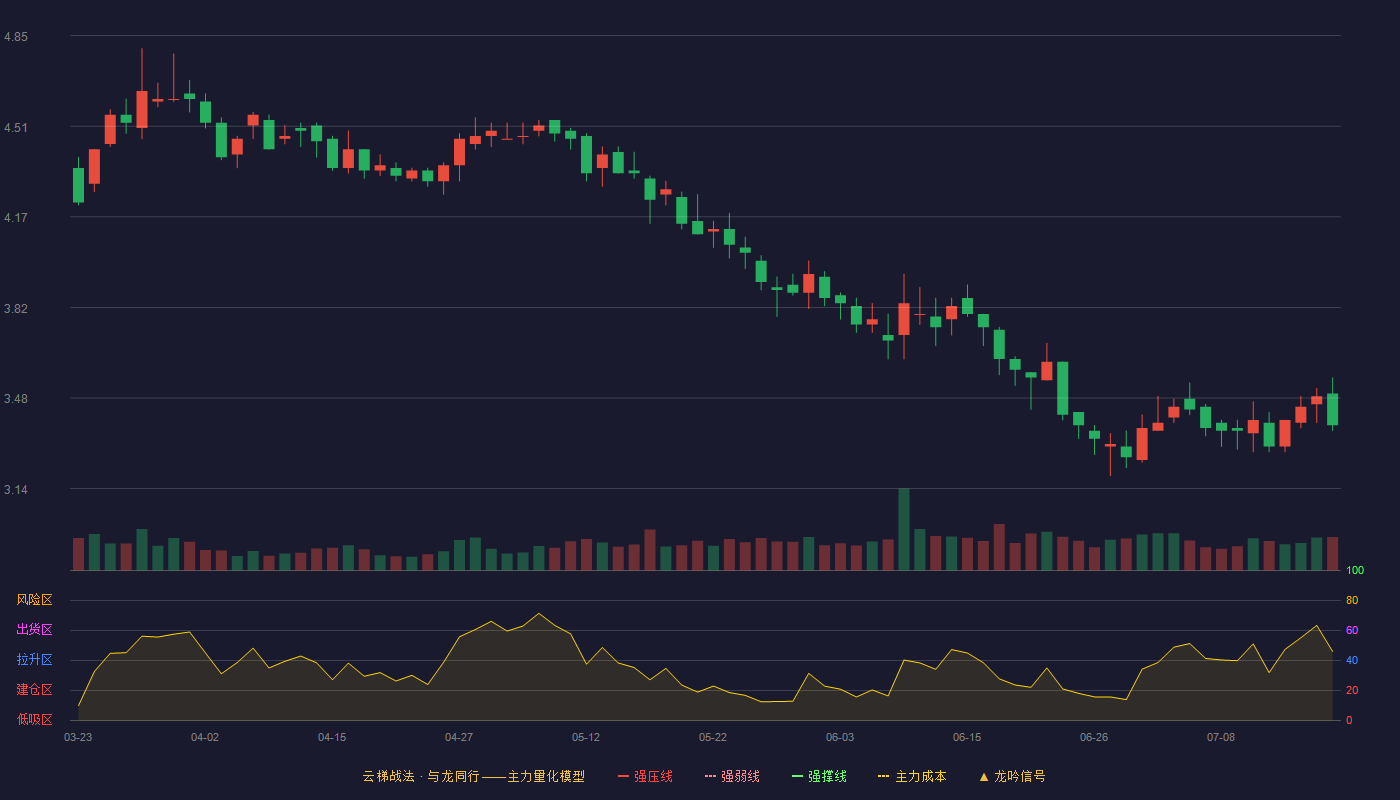This screenshot has height=800, width=1400.
Task: Click the 06-03 date label
Action: point(840,737)
